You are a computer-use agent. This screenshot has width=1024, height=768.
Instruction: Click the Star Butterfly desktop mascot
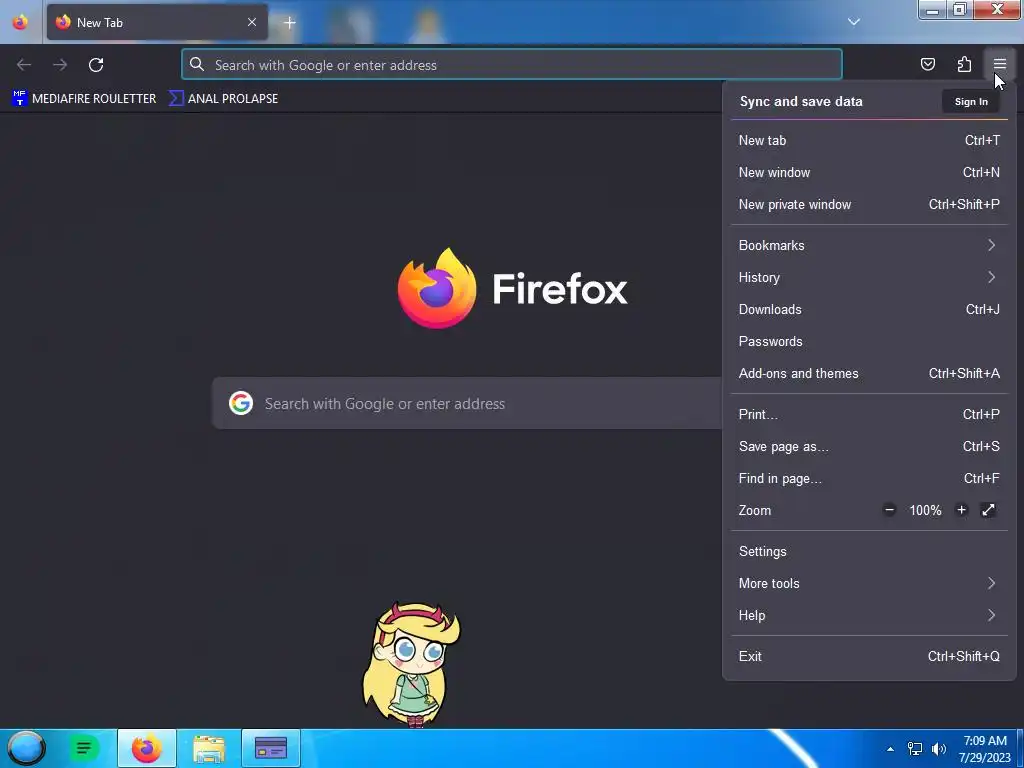tap(411, 665)
